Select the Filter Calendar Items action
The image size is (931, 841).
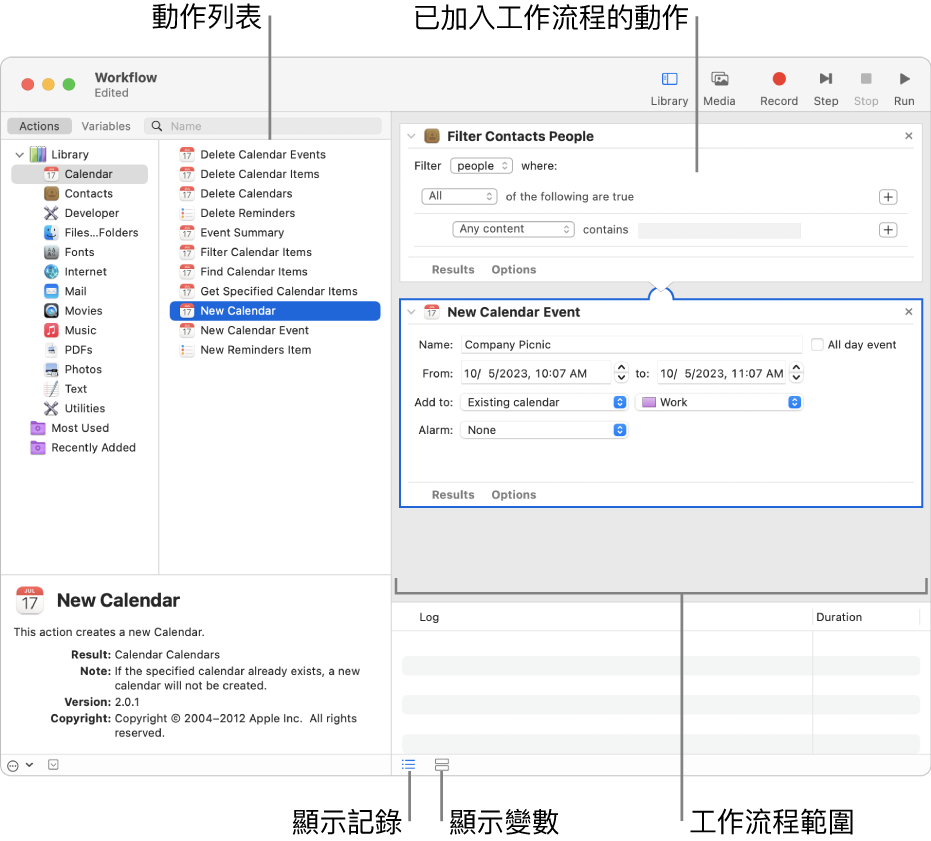pos(246,253)
